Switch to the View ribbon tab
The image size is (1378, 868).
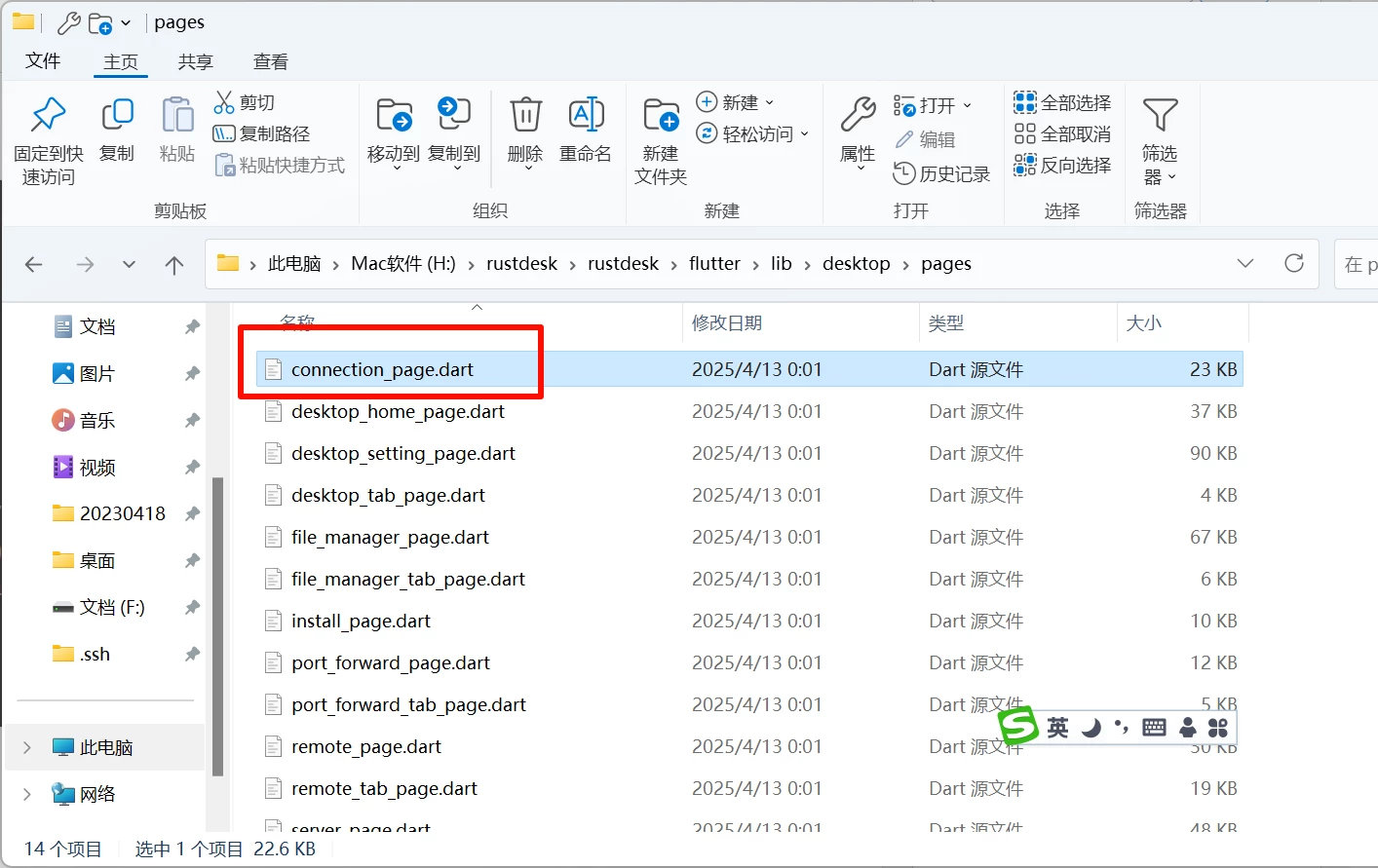tap(270, 61)
